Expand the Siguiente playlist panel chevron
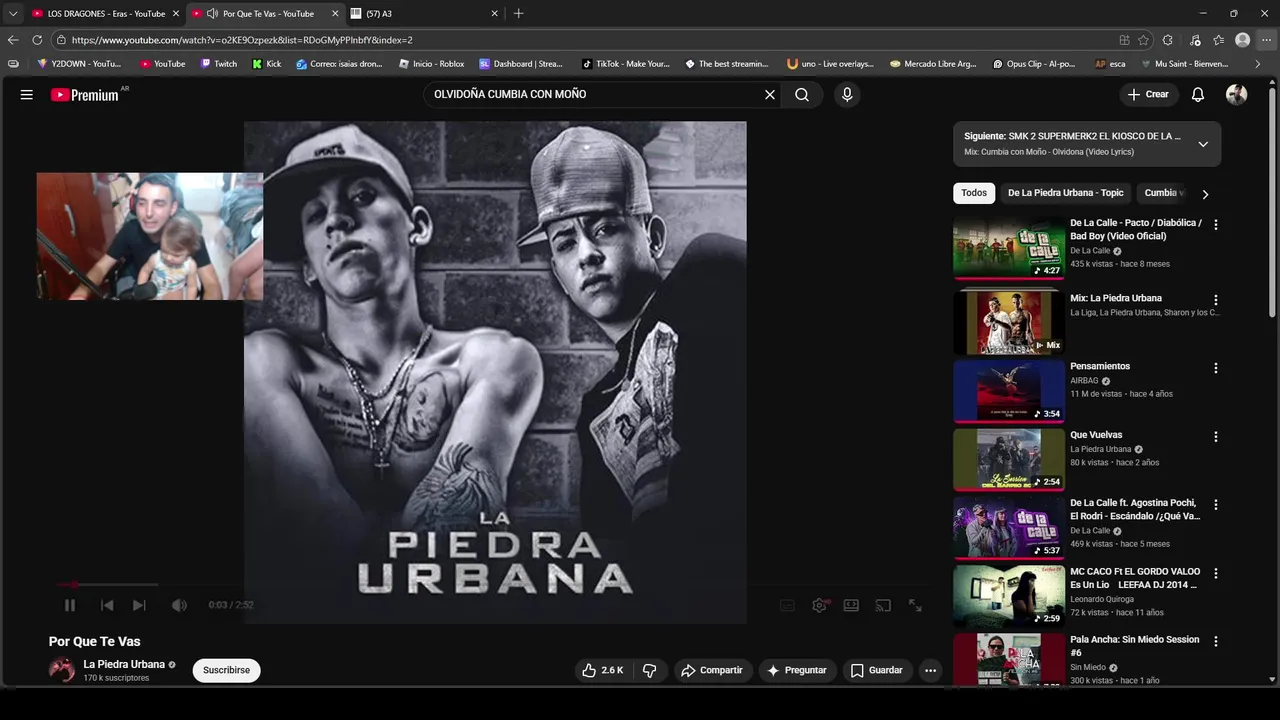1280x720 pixels. point(1203,144)
